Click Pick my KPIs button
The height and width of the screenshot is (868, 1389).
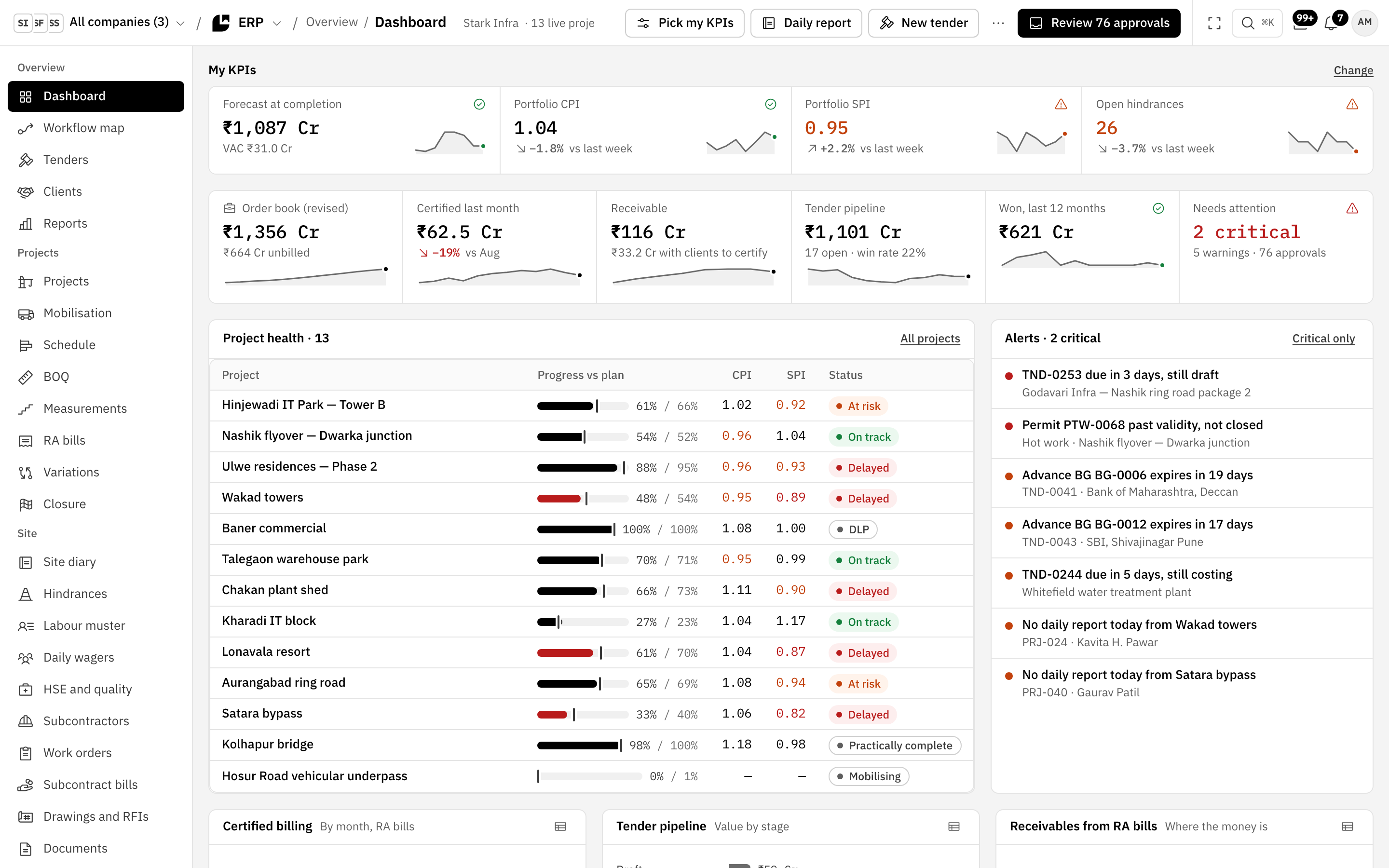coord(684,23)
